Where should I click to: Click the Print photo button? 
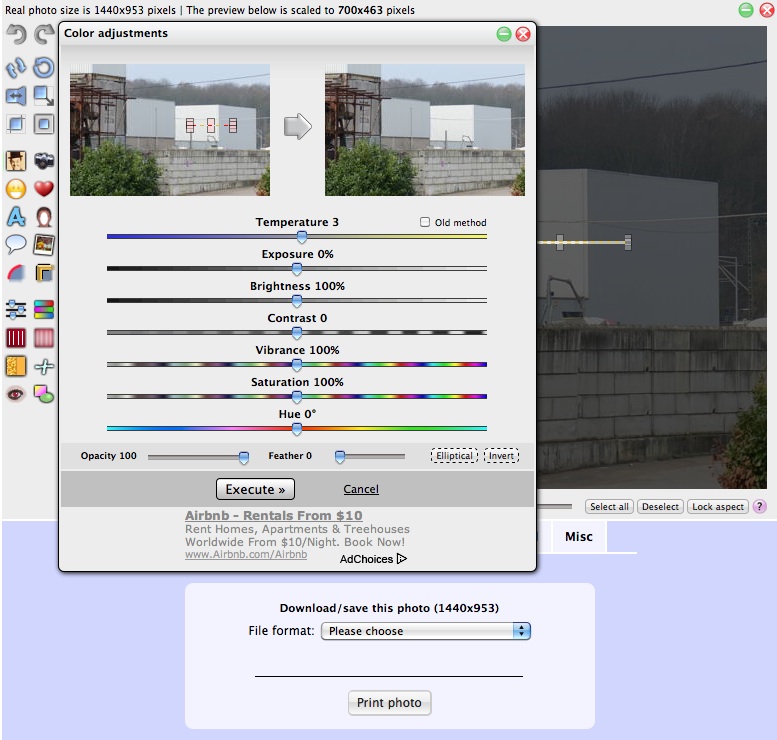tap(389, 703)
